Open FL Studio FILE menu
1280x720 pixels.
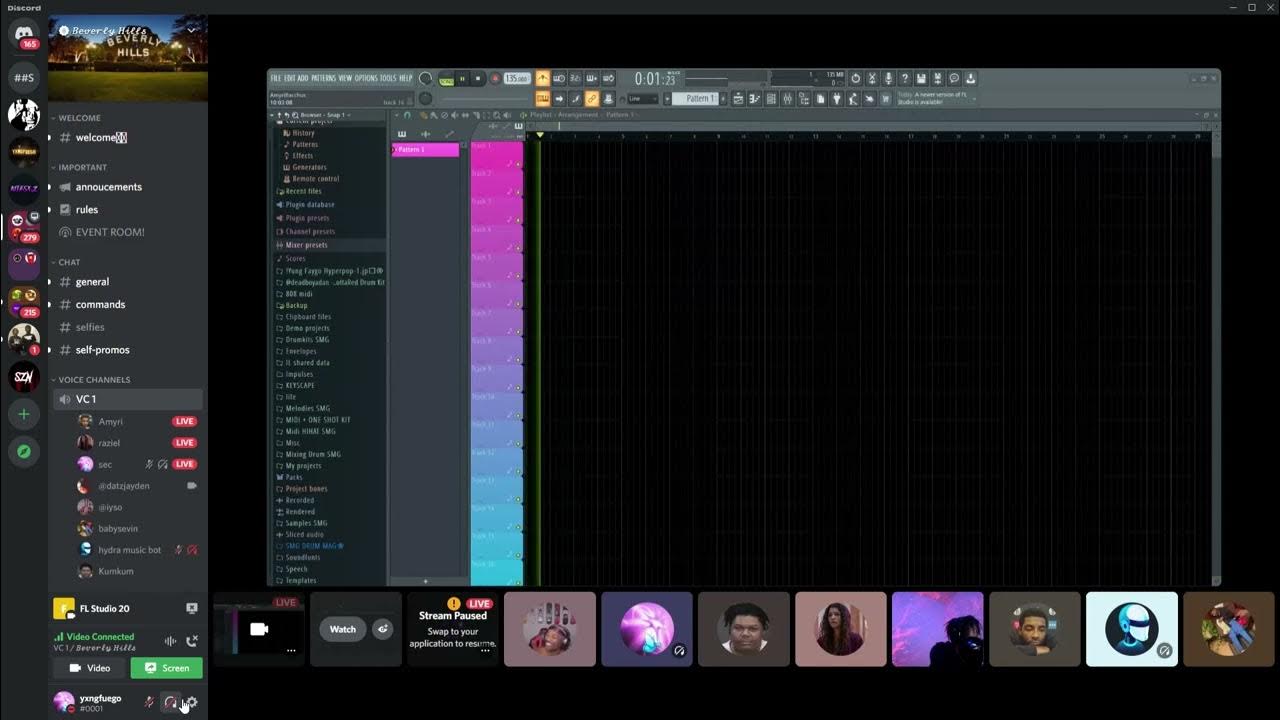click(x=275, y=78)
